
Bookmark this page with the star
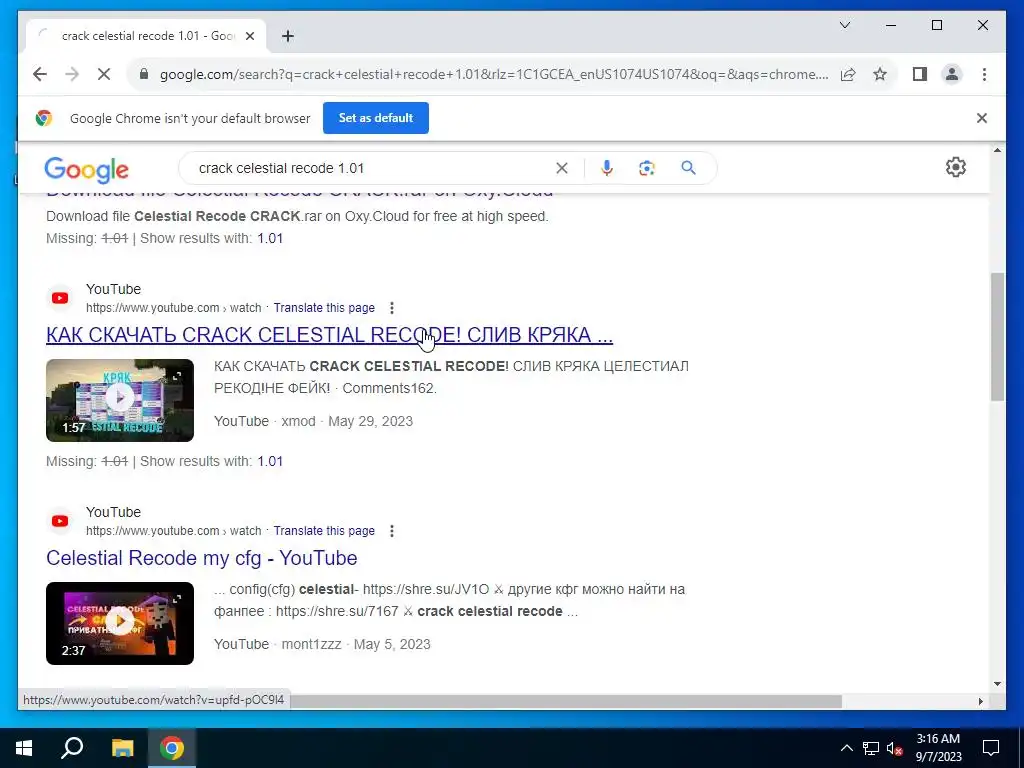pyautogui.click(x=880, y=74)
